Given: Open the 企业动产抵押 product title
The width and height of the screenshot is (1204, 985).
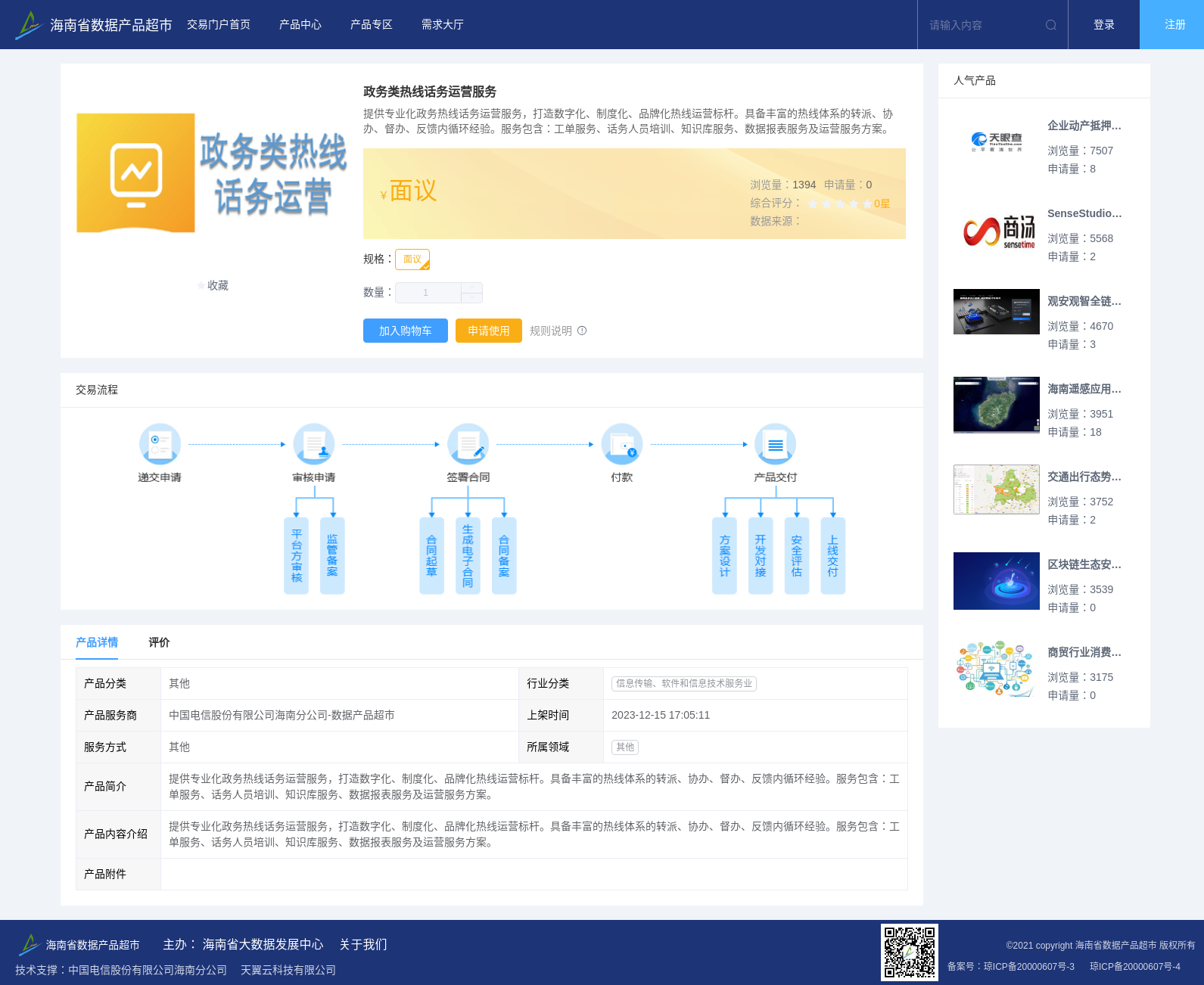Looking at the screenshot, I should click(1084, 126).
